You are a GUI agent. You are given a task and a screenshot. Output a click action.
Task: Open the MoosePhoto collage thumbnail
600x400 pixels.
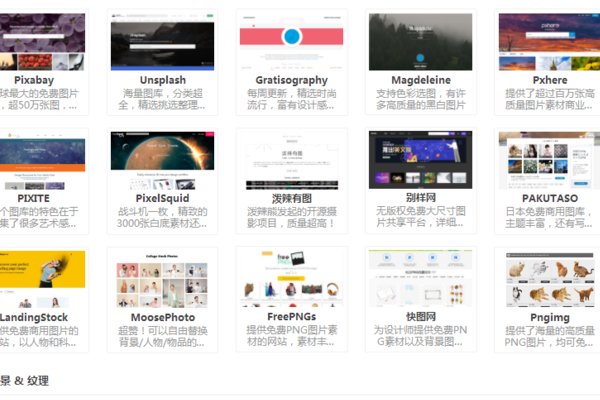coord(162,279)
